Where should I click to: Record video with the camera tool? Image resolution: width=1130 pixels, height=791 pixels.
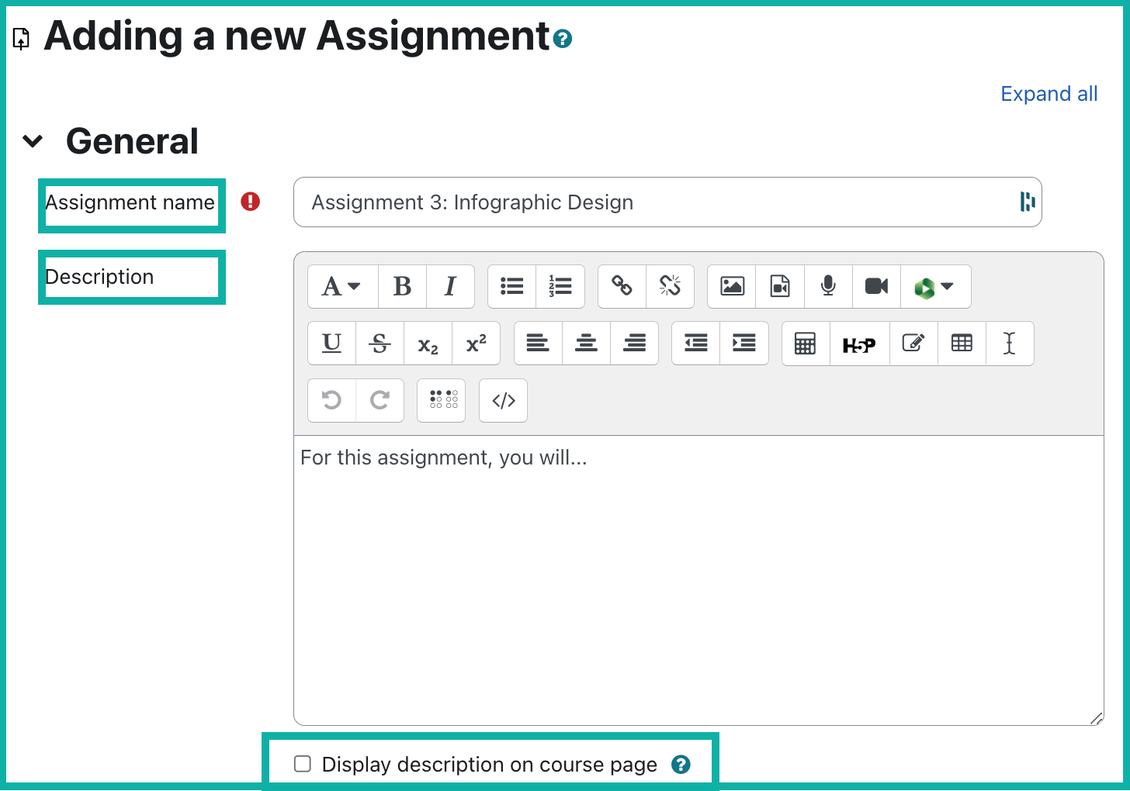point(877,287)
